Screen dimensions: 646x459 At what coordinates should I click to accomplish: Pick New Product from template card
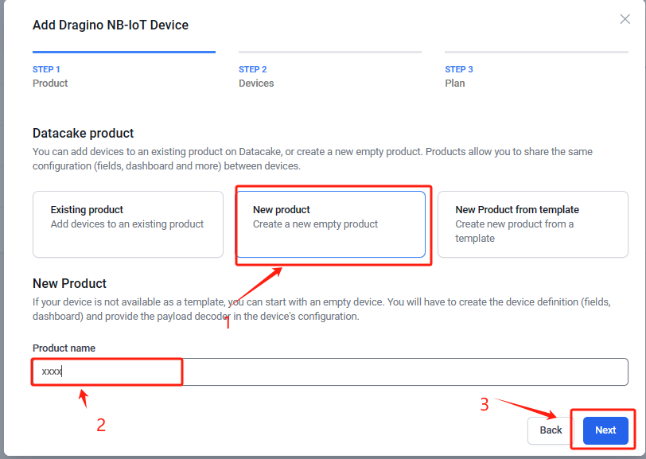tap(533, 224)
